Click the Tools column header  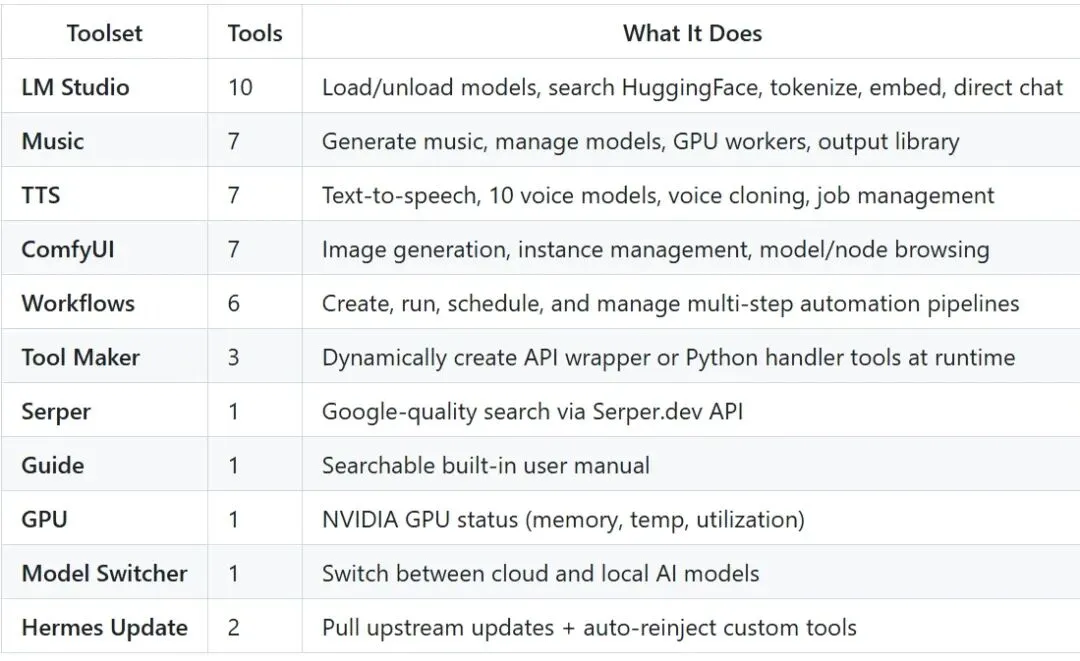point(254,33)
